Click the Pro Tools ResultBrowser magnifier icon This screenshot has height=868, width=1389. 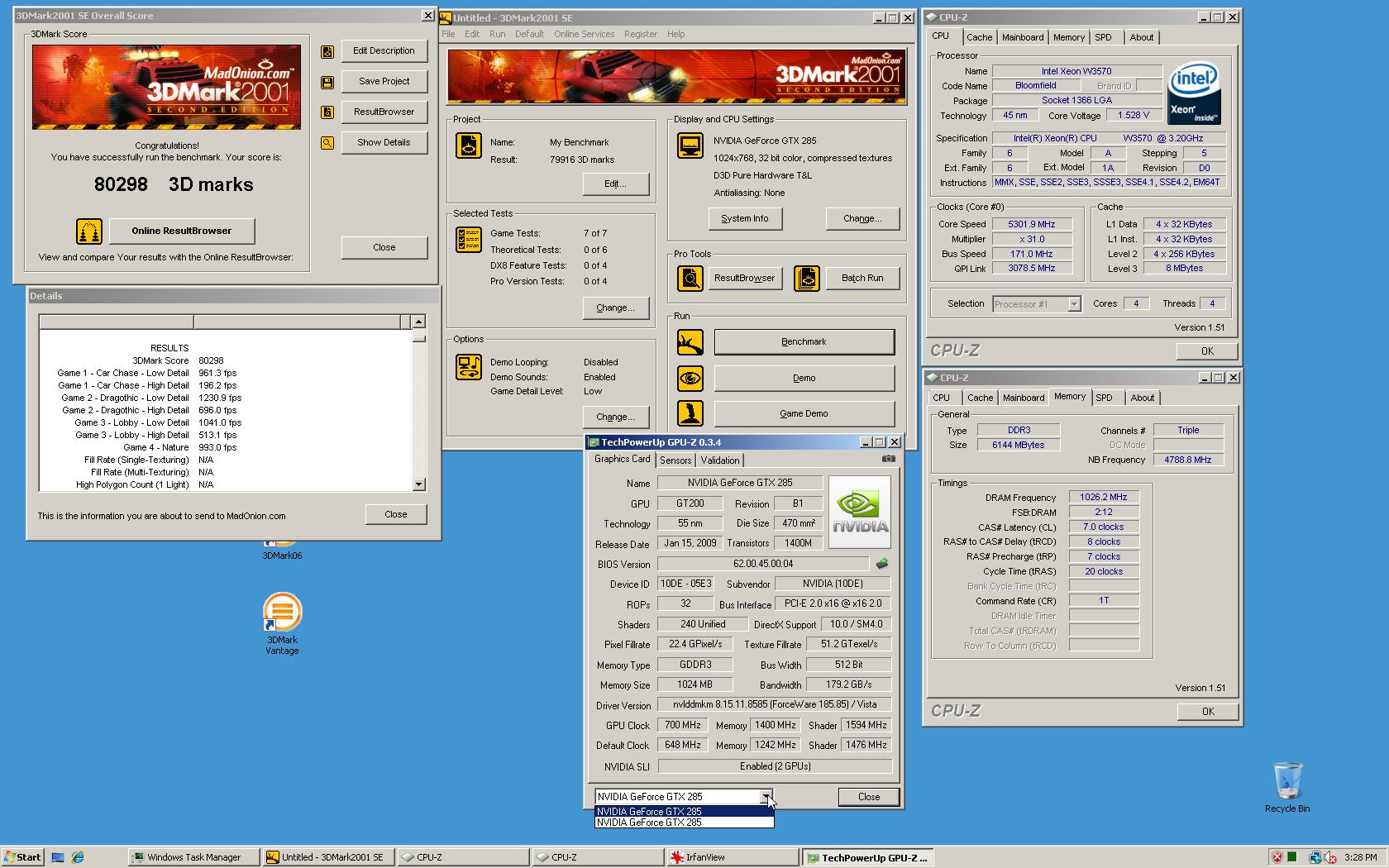point(690,279)
